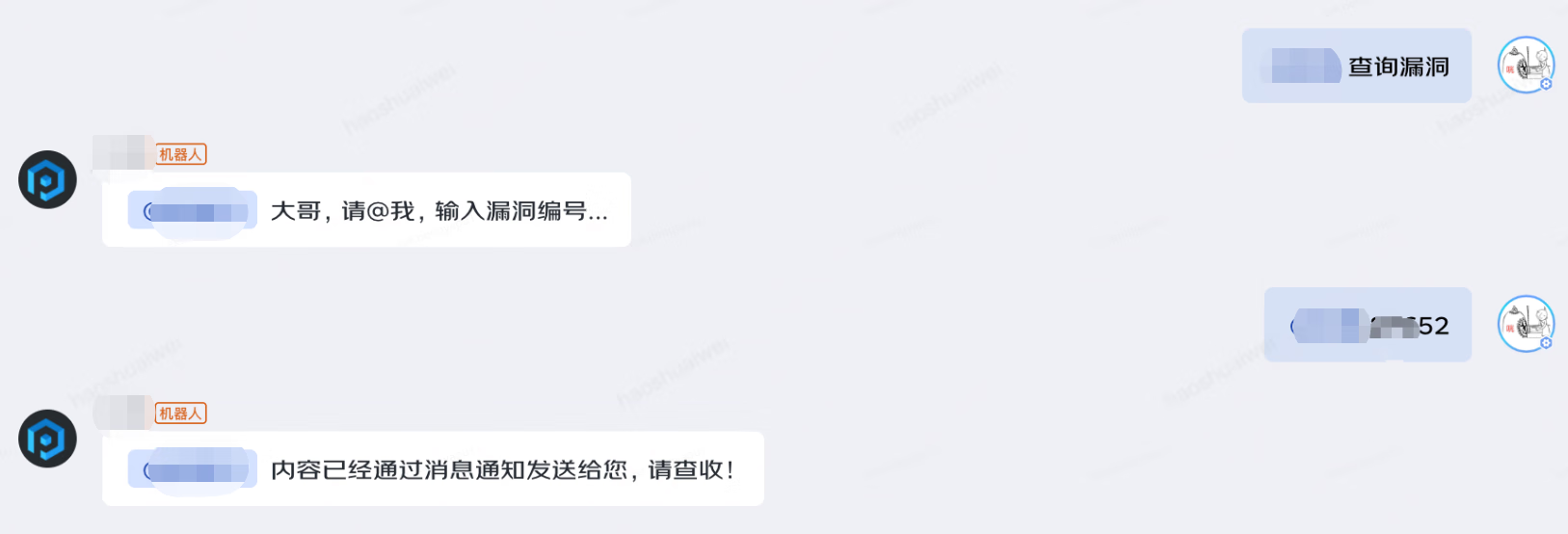The image size is (1568, 534).
Task: Click blurred bot name above "大哥" message
Action: point(122,152)
